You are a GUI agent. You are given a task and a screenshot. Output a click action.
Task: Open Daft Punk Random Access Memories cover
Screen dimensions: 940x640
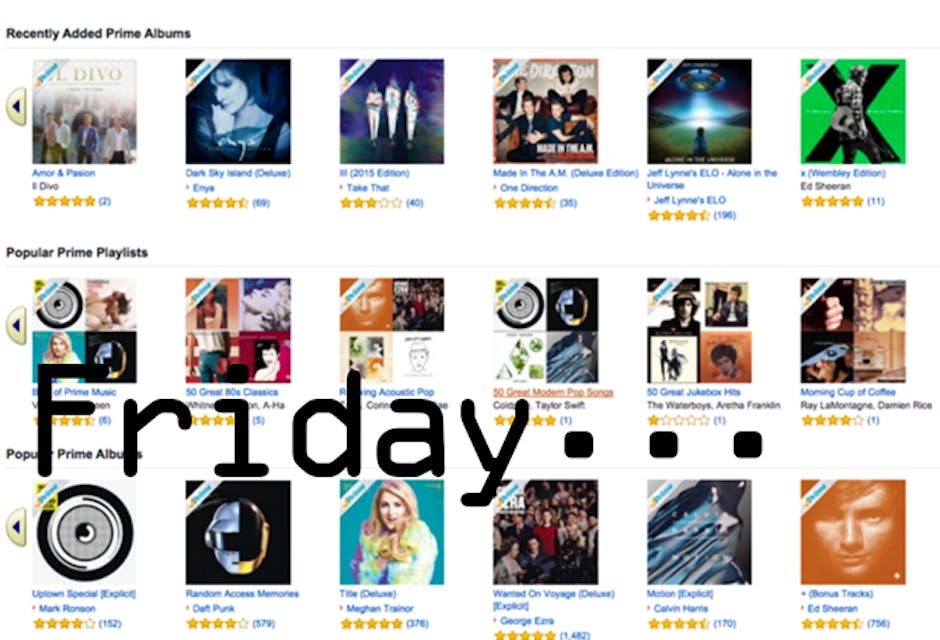pyautogui.click(x=238, y=532)
